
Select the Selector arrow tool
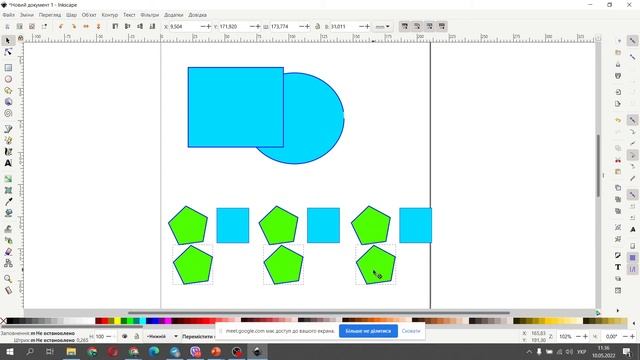[8, 40]
